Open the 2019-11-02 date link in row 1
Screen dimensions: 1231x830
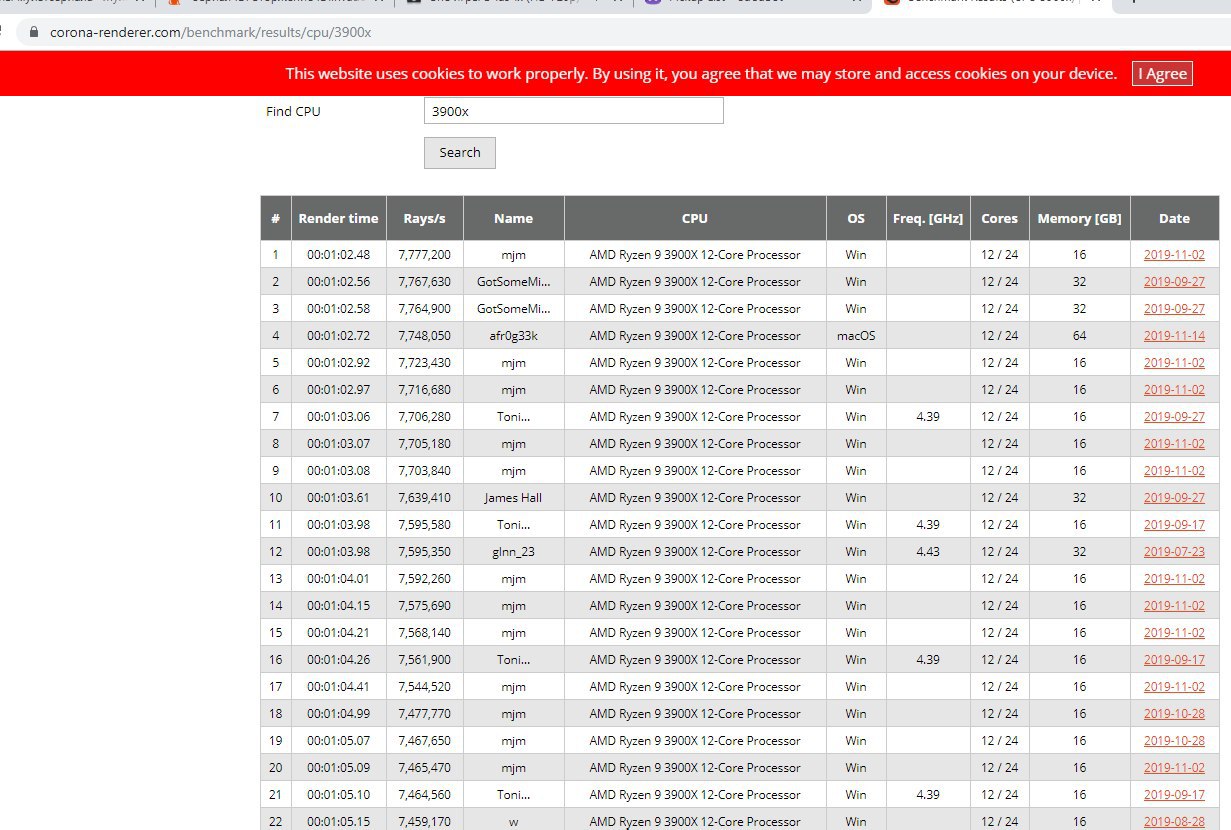pos(1174,255)
